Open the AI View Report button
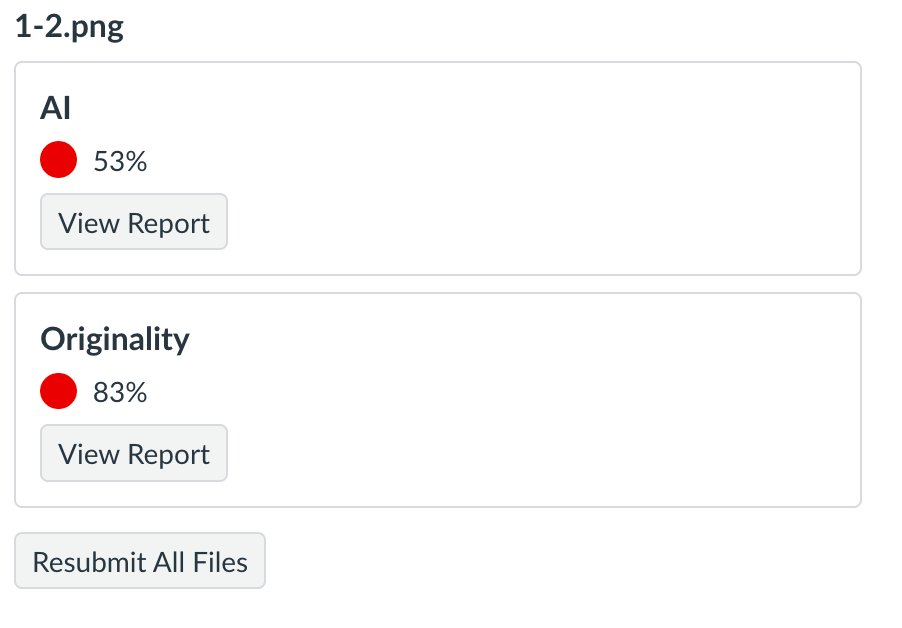Screen dimensions: 902x628 tap(134, 222)
